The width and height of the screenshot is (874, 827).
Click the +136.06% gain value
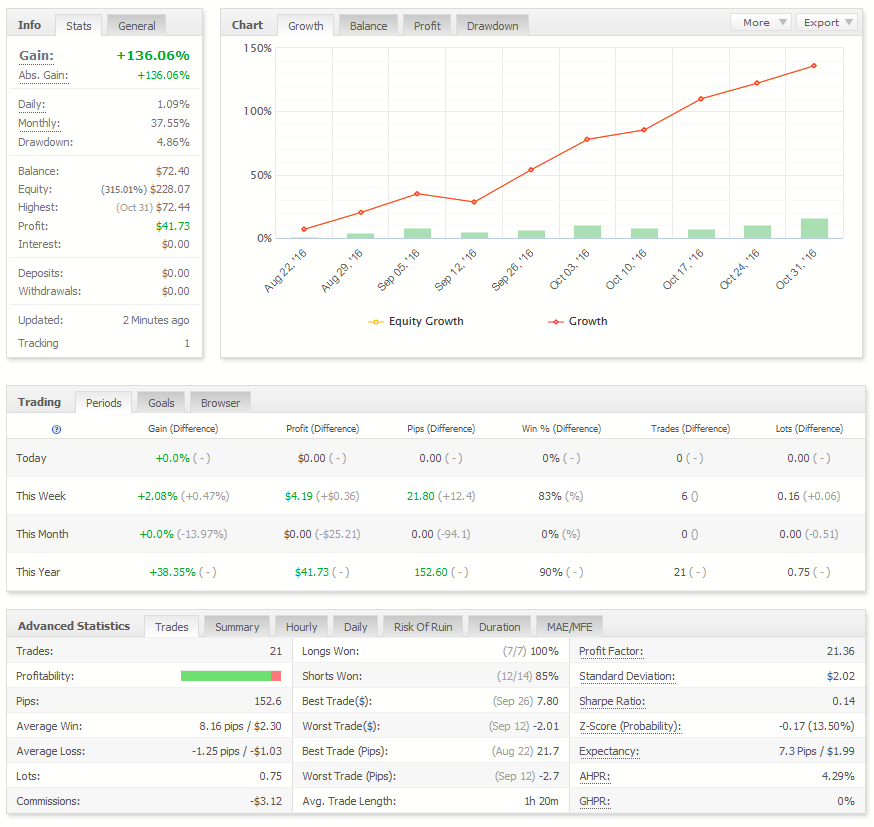pyautogui.click(x=153, y=56)
